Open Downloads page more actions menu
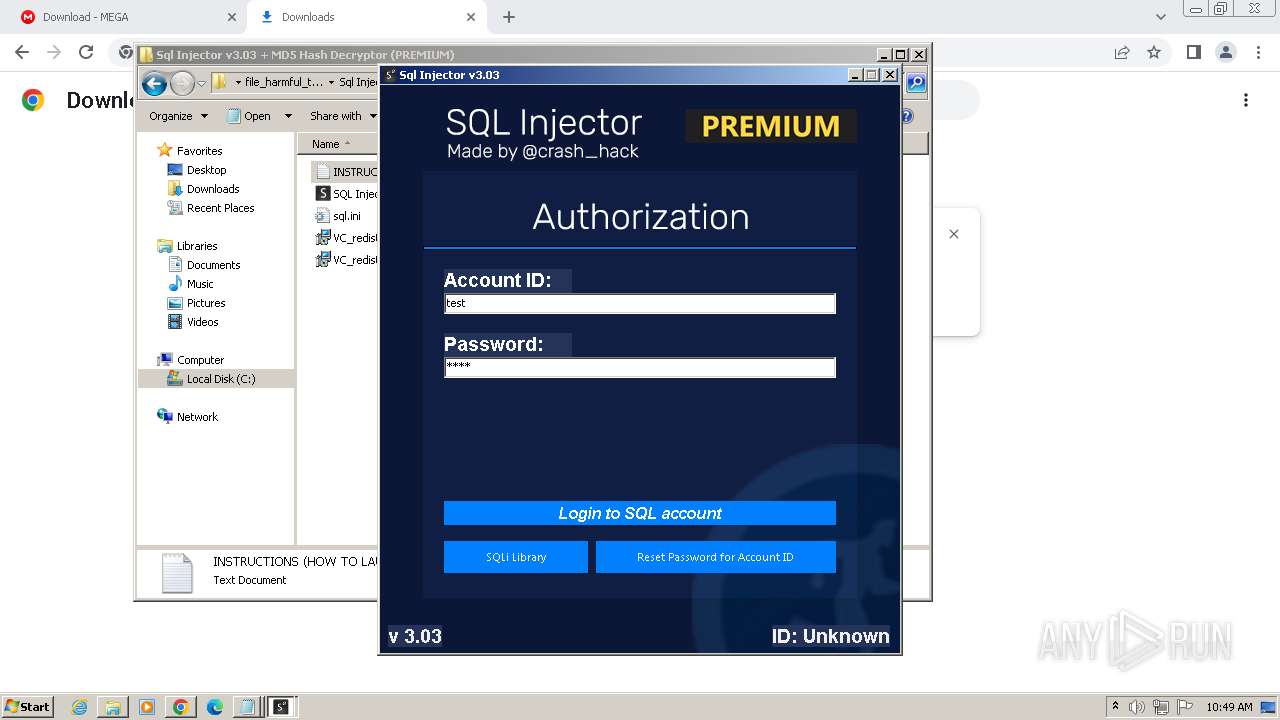This screenshot has height=720, width=1280. pyautogui.click(x=1246, y=100)
